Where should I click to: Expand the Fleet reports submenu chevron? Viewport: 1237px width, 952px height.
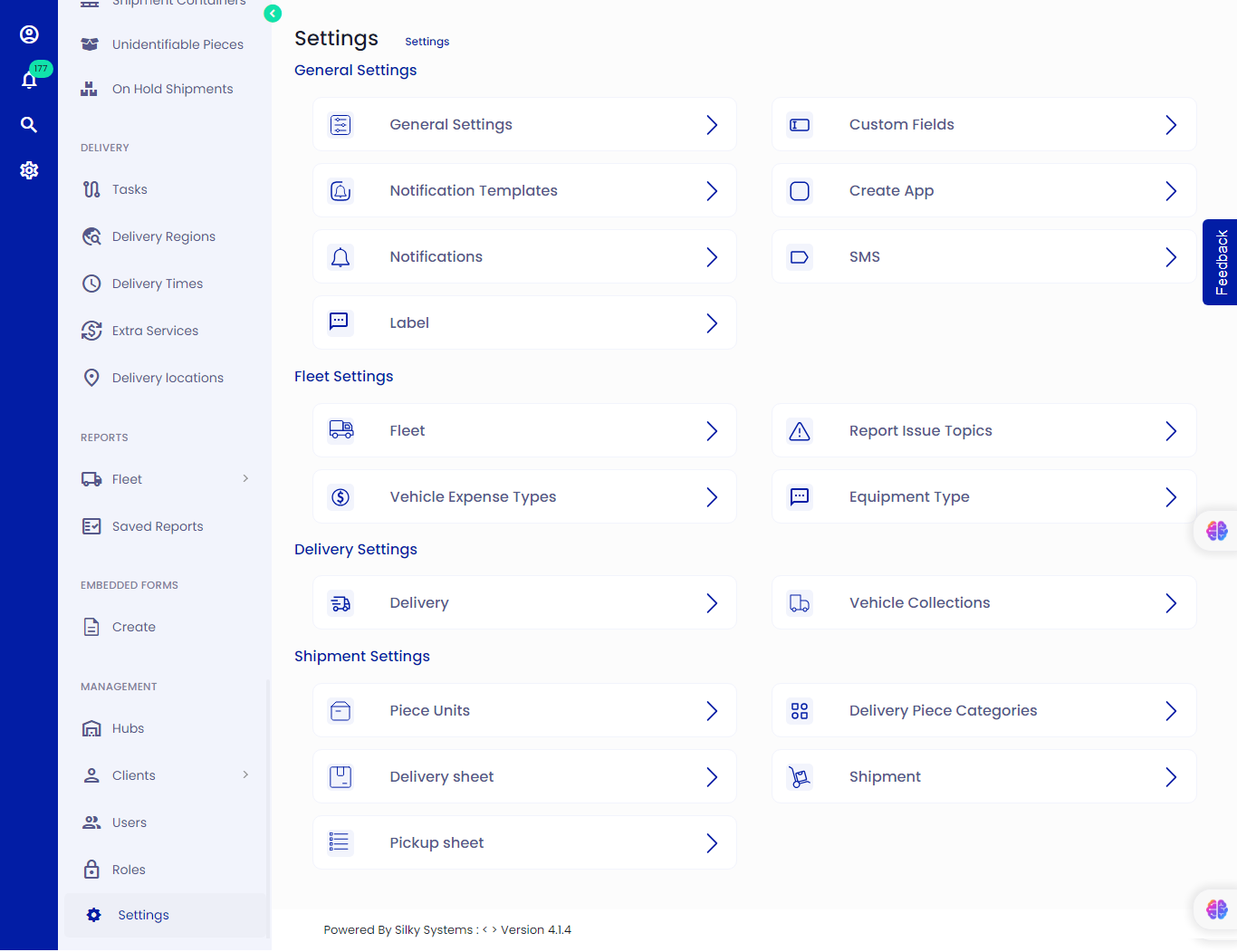[x=245, y=478]
